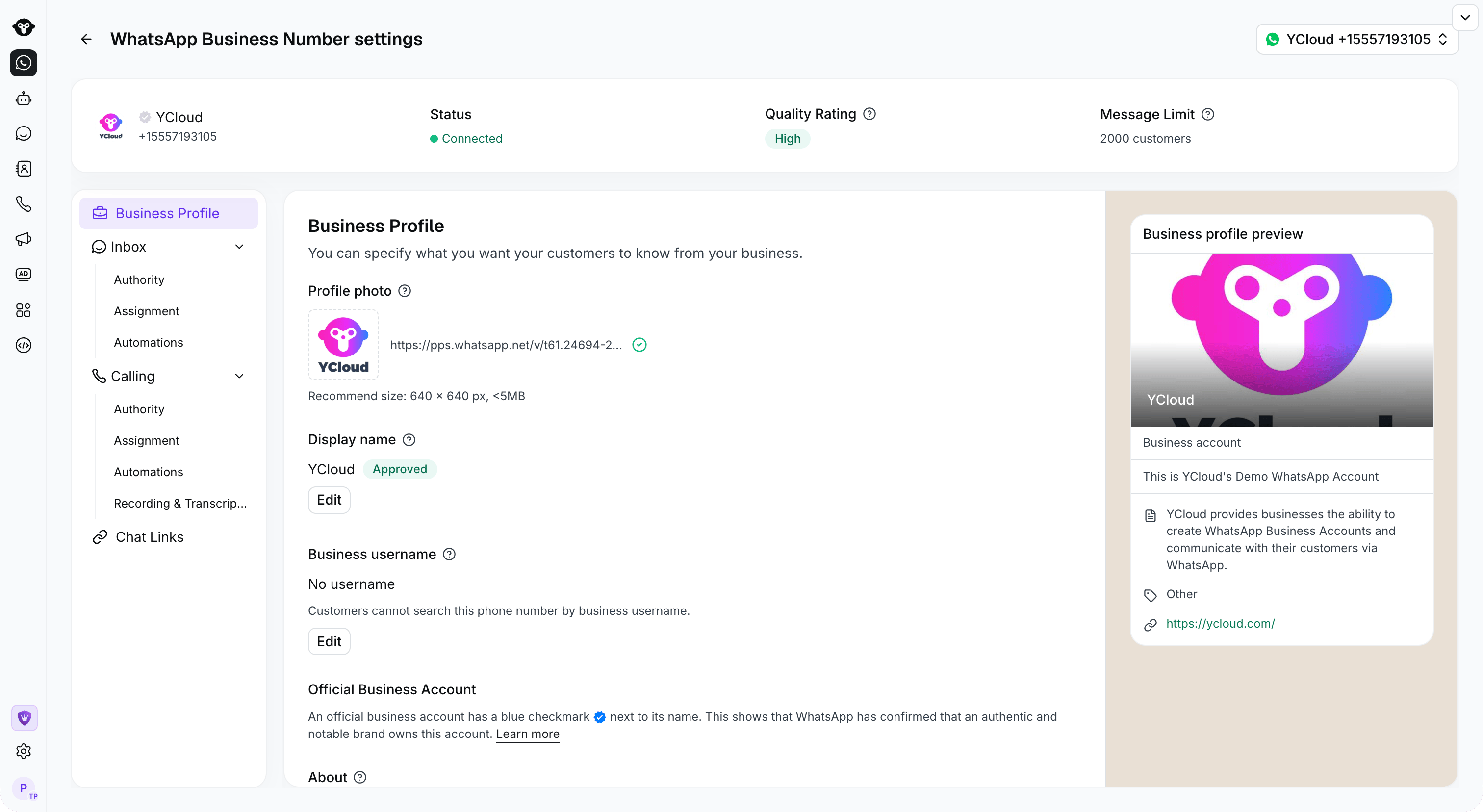Screen dimensions: 1483x812
Task: Click the 2000 customers text
Action: pyautogui.click(x=1145, y=139)
